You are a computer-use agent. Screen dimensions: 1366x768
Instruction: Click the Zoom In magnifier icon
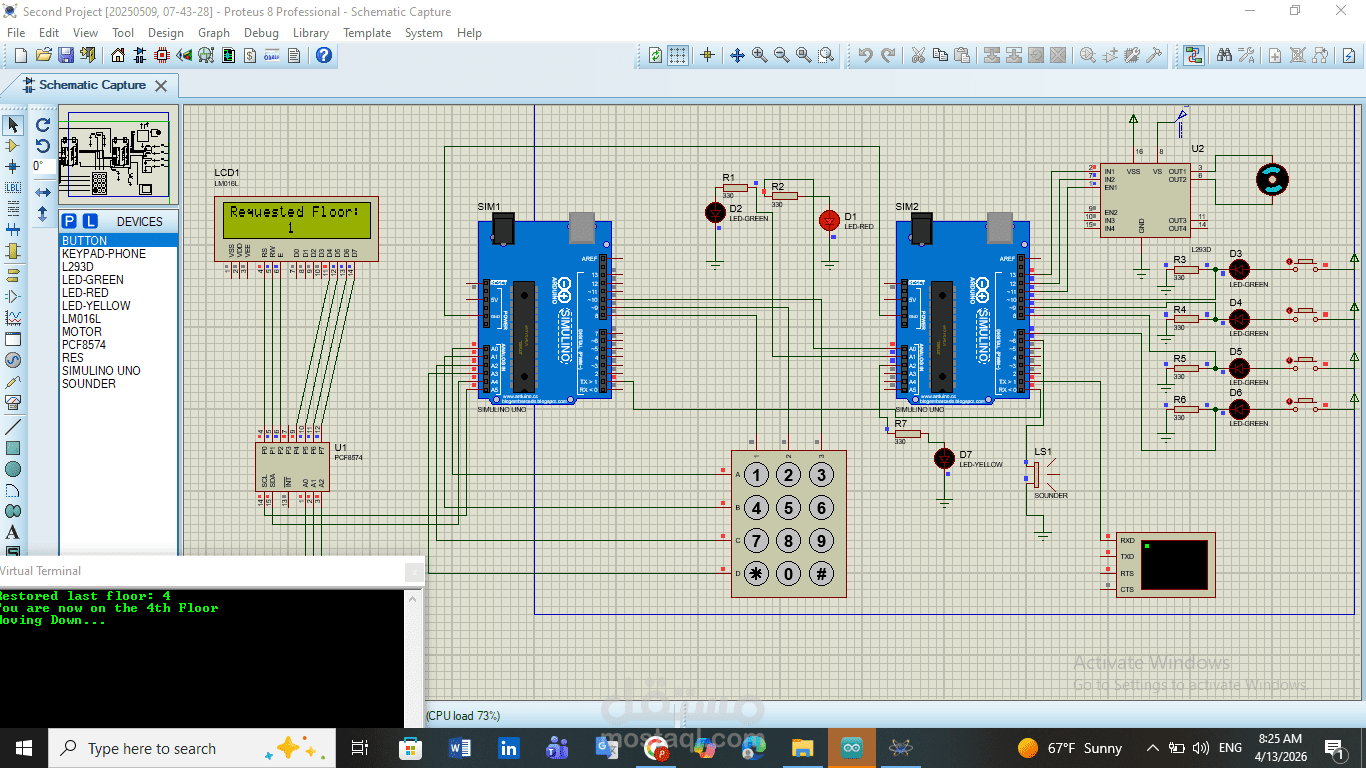tap(760, 56)
